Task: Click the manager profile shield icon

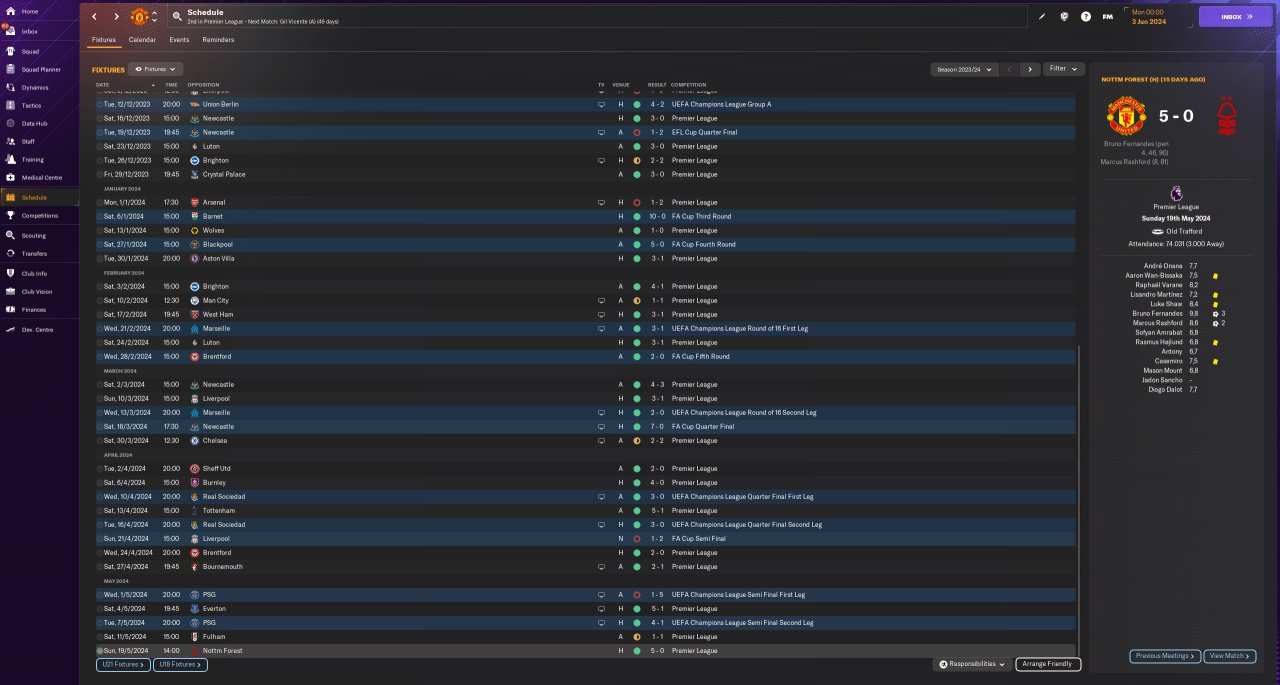Action: click(x=1064, y=16)
